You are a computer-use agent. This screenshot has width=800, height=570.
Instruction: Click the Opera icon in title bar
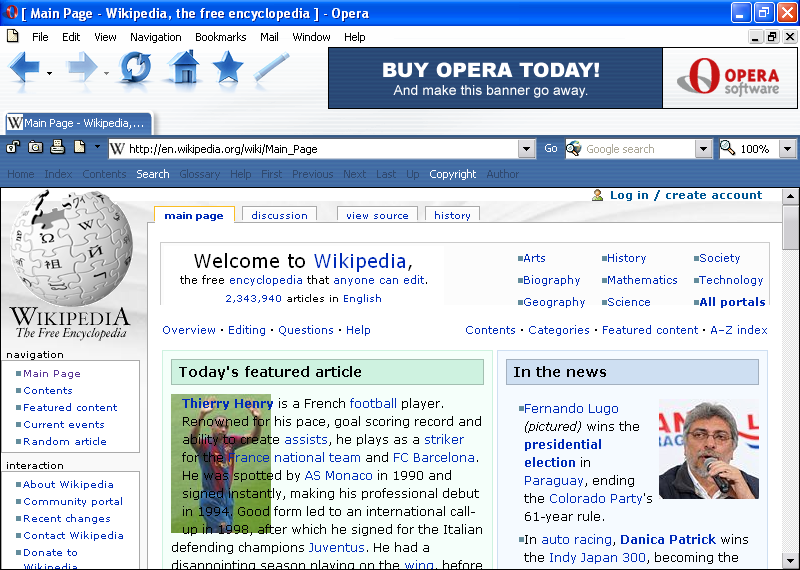click(11, 12)
